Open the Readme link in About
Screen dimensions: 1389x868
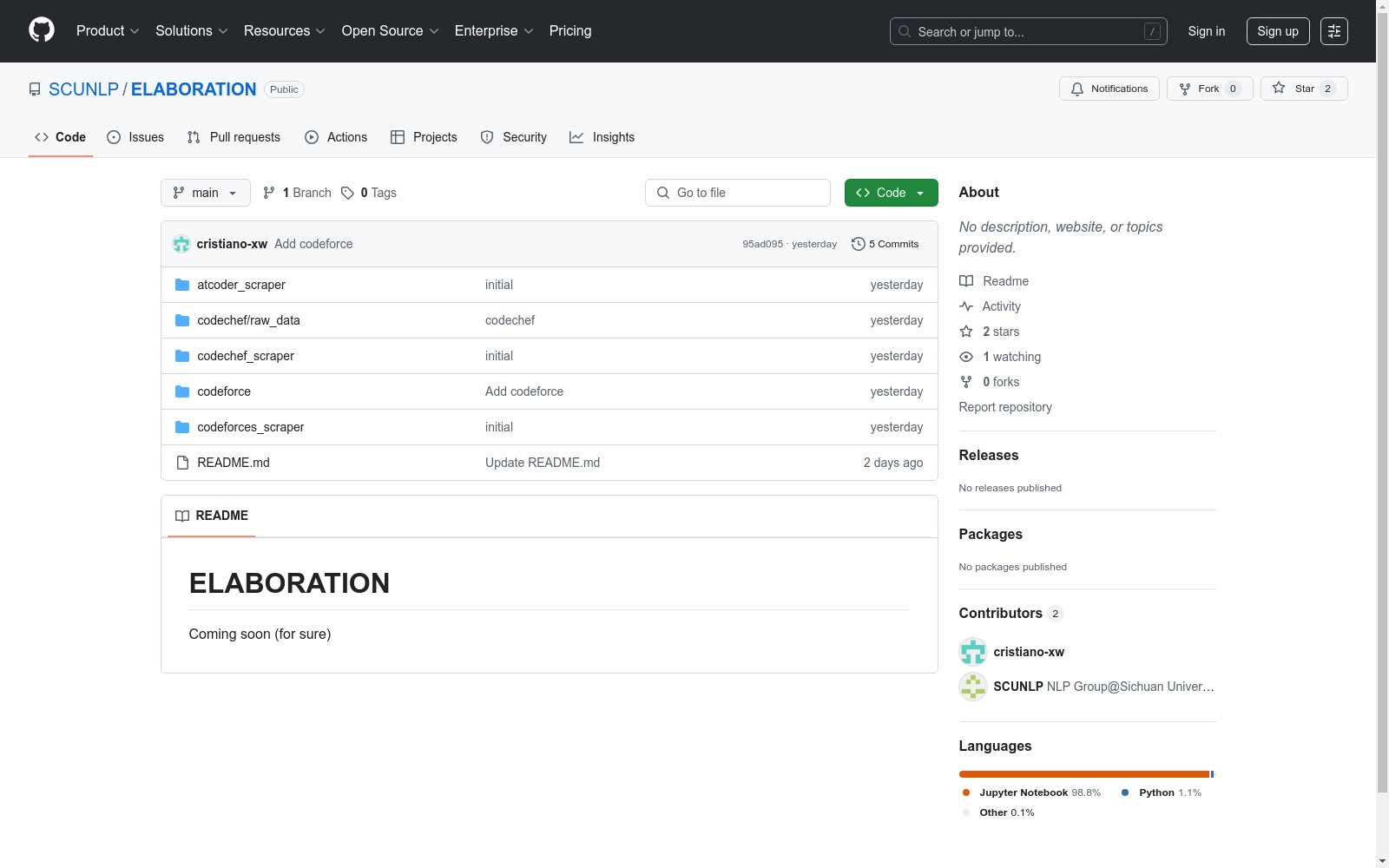(x=994, y=281)
